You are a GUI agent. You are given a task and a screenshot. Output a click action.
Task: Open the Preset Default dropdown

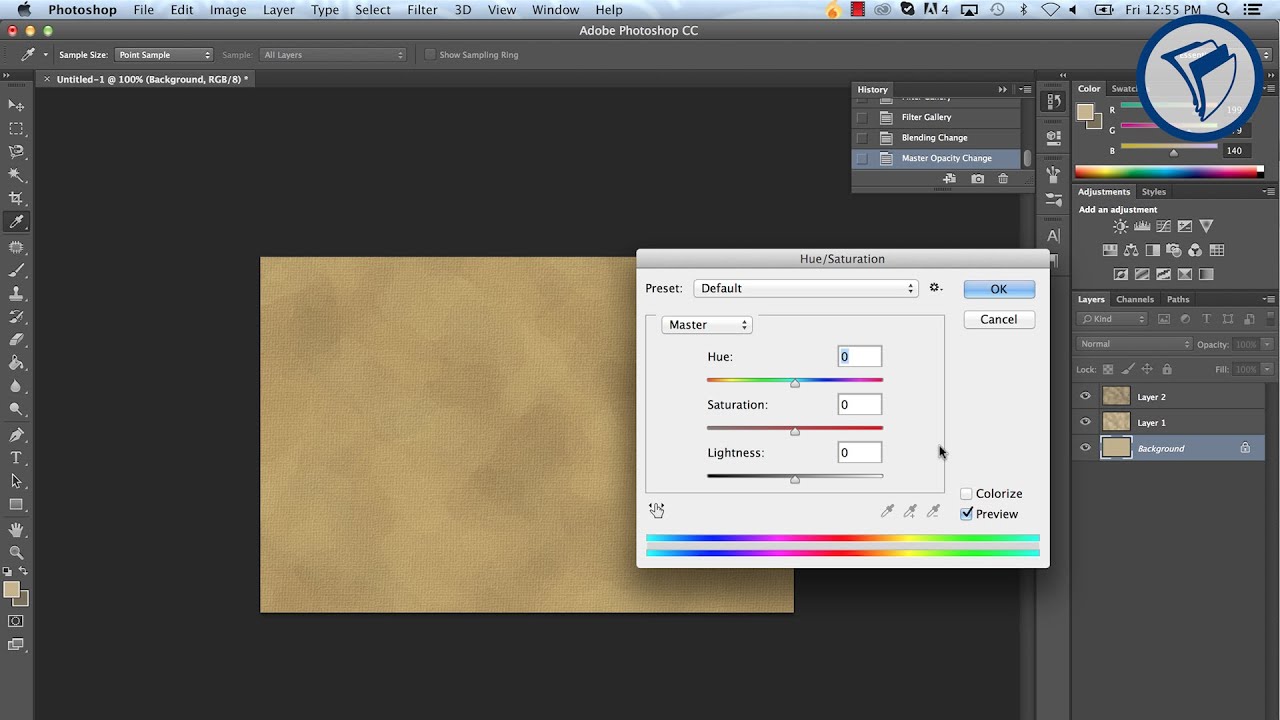tap(806, 288)
